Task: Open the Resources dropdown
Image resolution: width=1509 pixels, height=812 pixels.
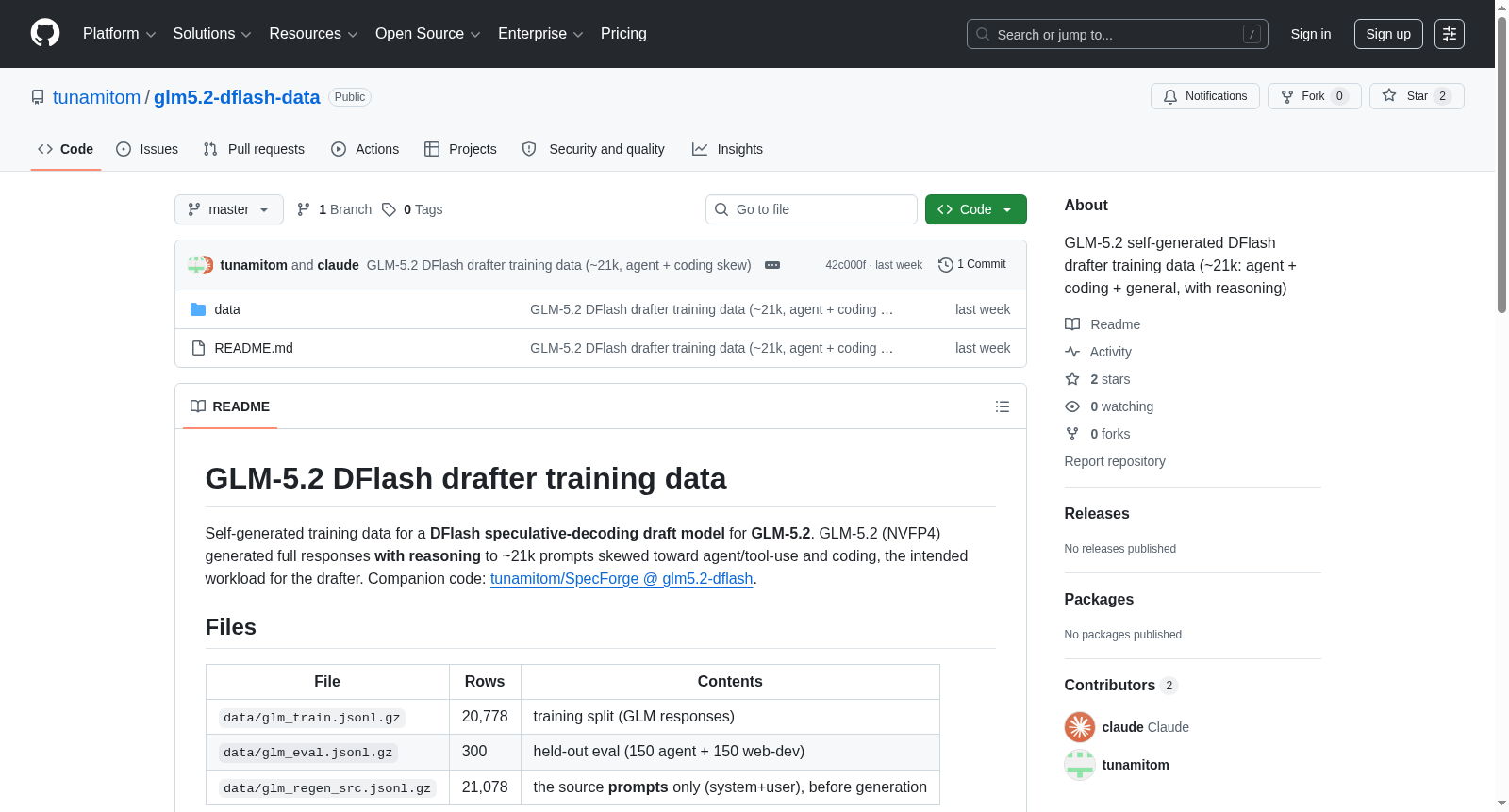Action: pyautogui.click(x=313, y=34)
